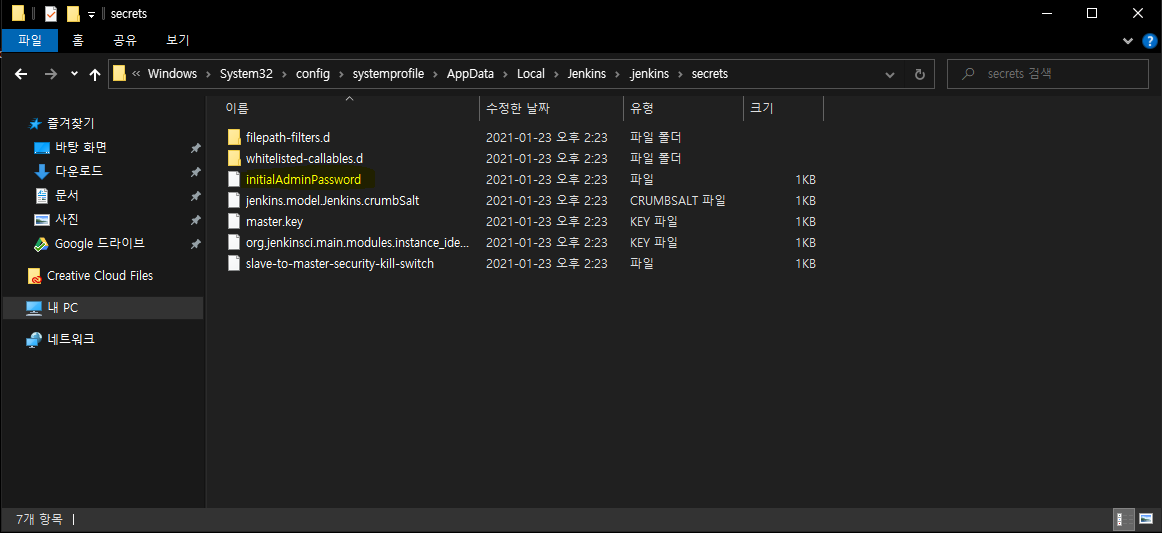Open Google 드라이브 in the navigation pane

[99, 243]
